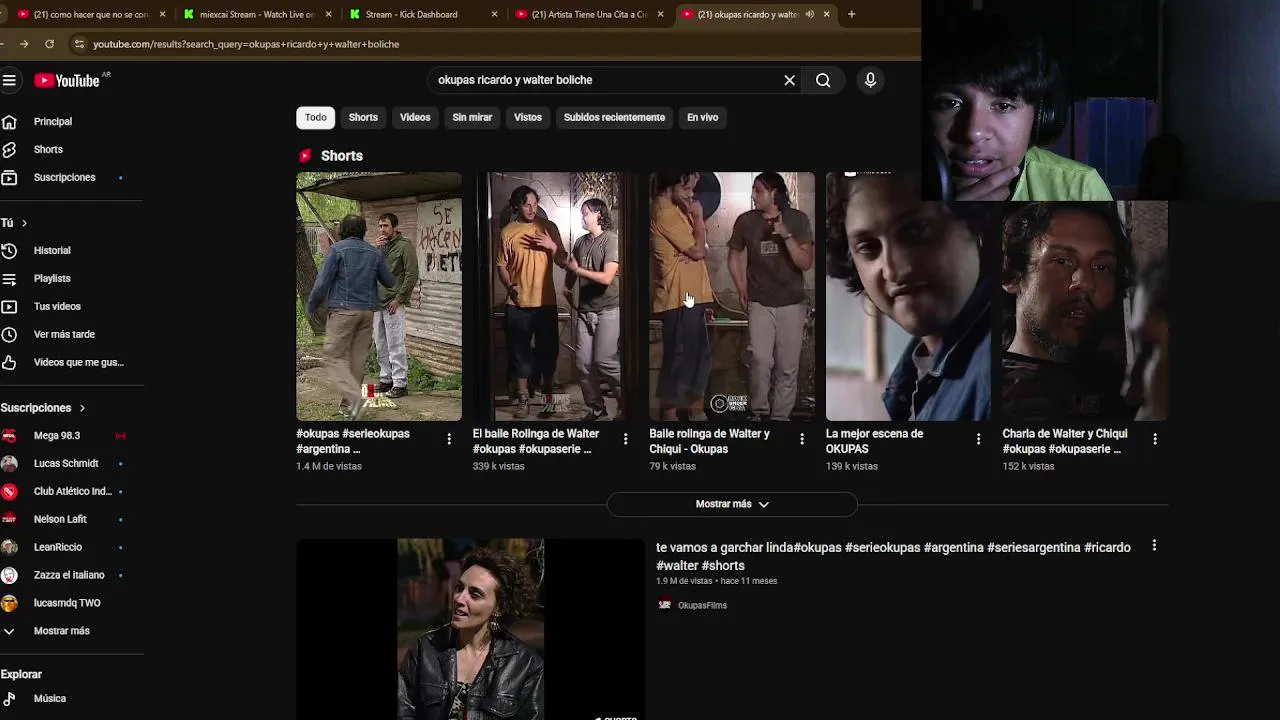
Task: Focus the browser address bar URL
Action: point(246,44)
